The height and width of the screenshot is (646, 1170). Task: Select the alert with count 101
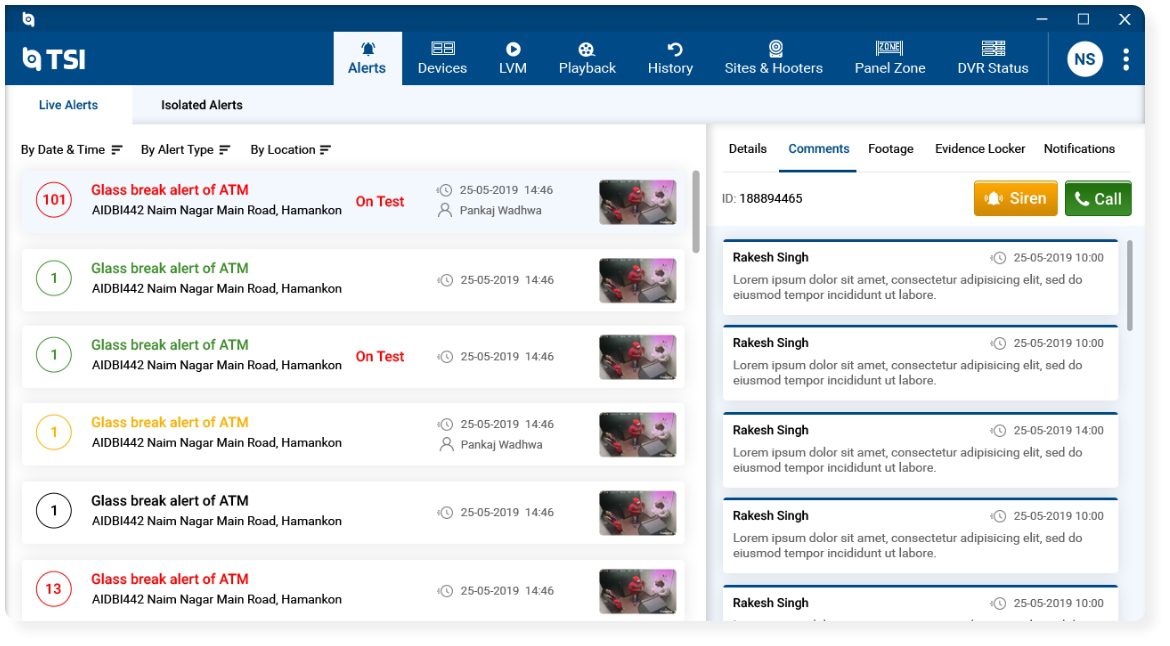pos(353,201)
